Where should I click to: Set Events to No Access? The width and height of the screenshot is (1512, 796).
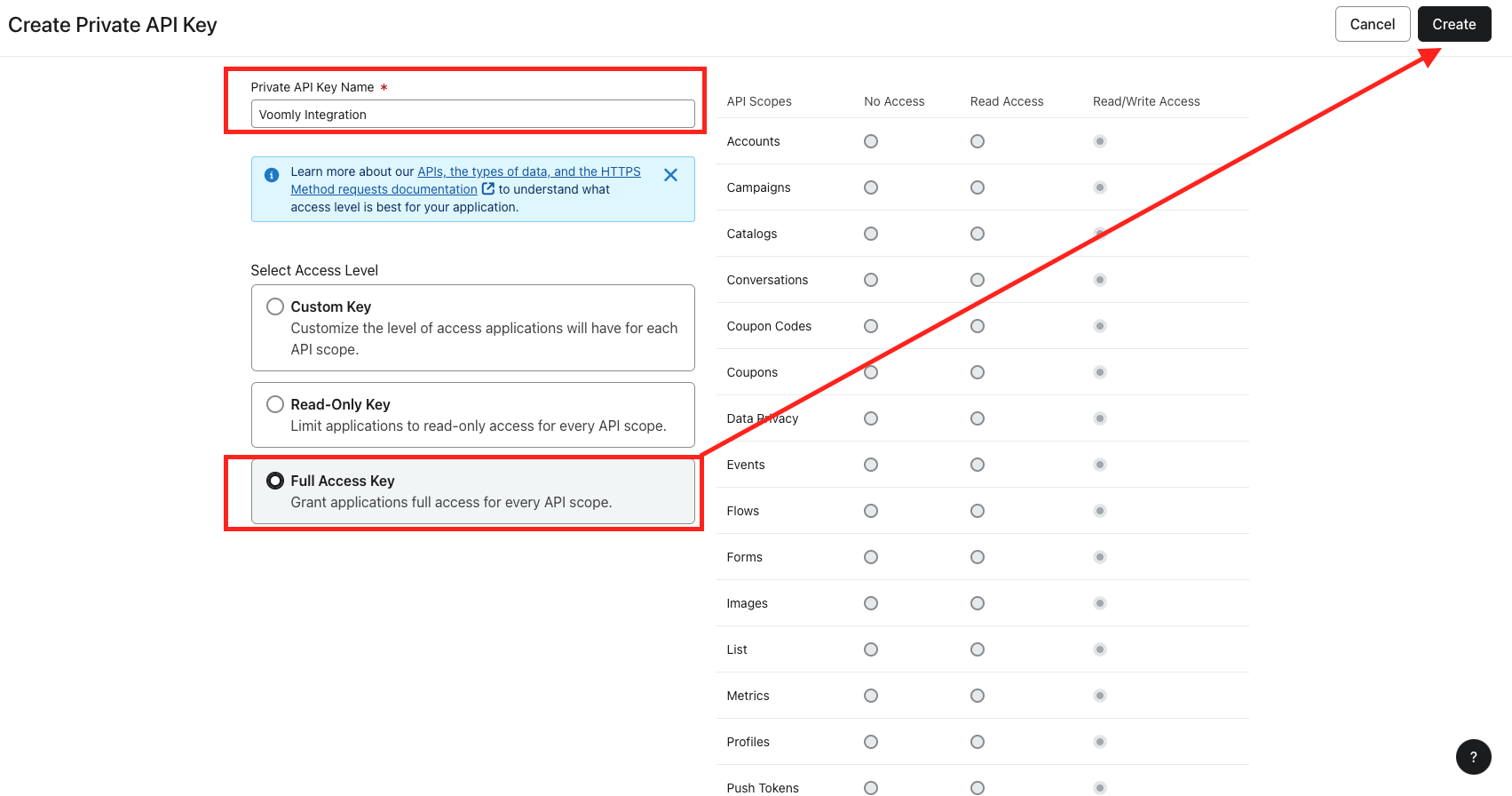pyautogui.click(x=871, y=465)
